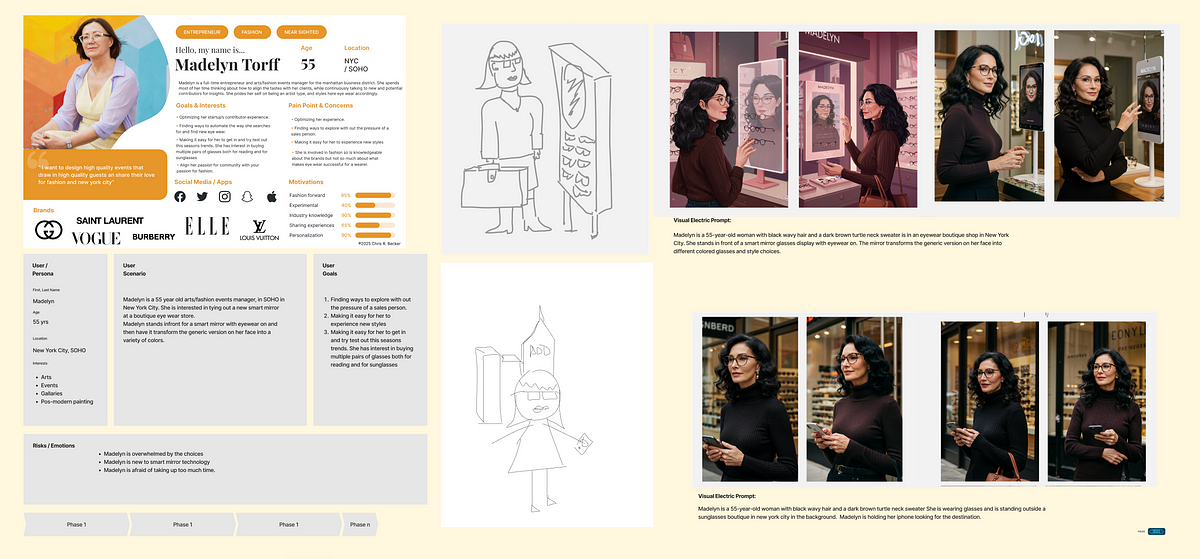Select the Louis Vuitton LV logo
The height and width of the screenshot is (559, 1200).
pyautogui.click(x=259, y=230)
